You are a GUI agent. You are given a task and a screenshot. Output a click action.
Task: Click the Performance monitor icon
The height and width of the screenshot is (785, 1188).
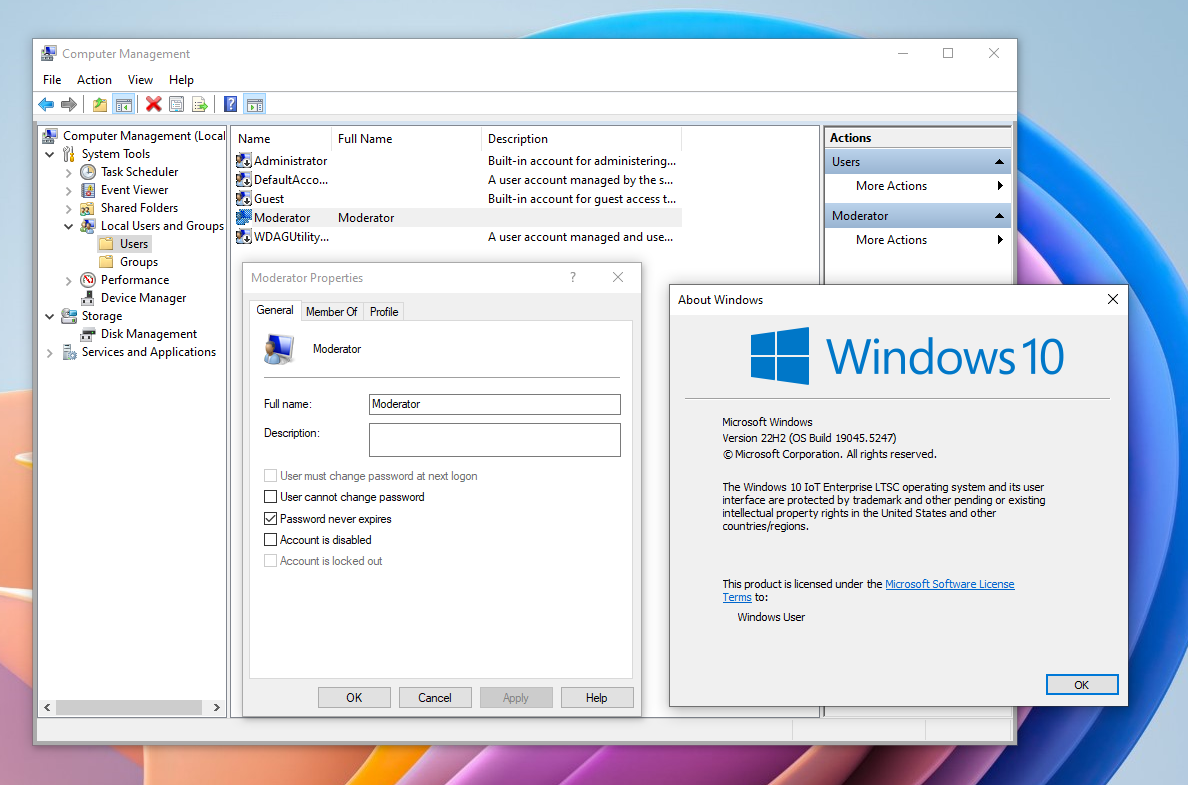(89, 280)
